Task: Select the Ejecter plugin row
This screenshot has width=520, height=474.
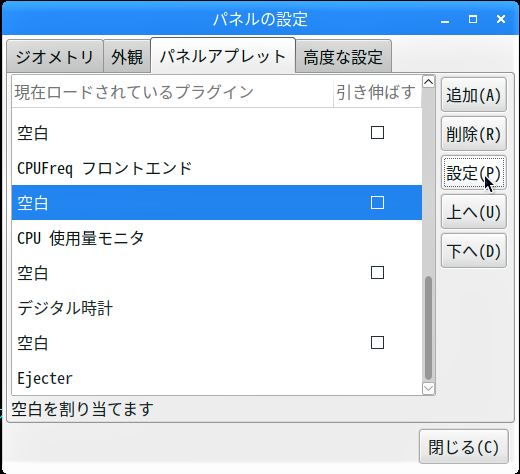Action: pos(217,378)
